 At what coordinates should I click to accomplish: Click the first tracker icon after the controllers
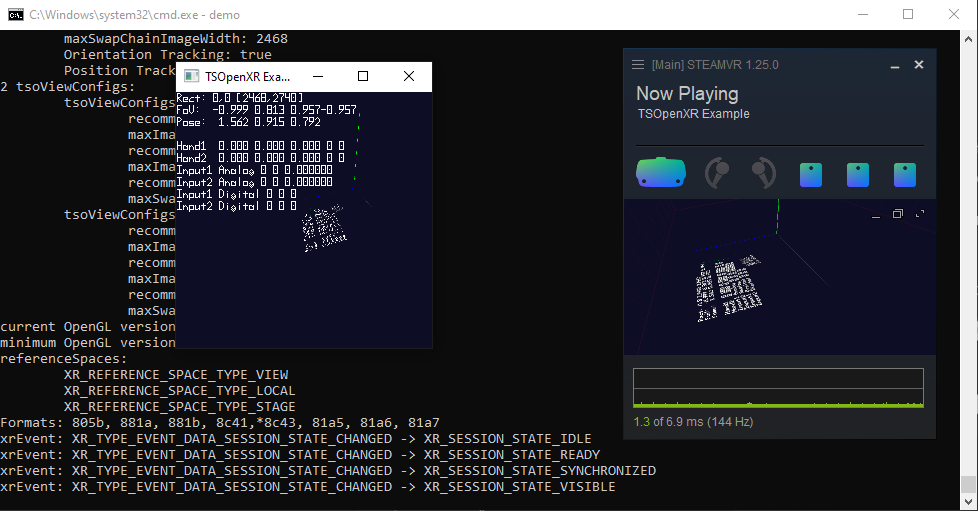[x=811, y=175]
